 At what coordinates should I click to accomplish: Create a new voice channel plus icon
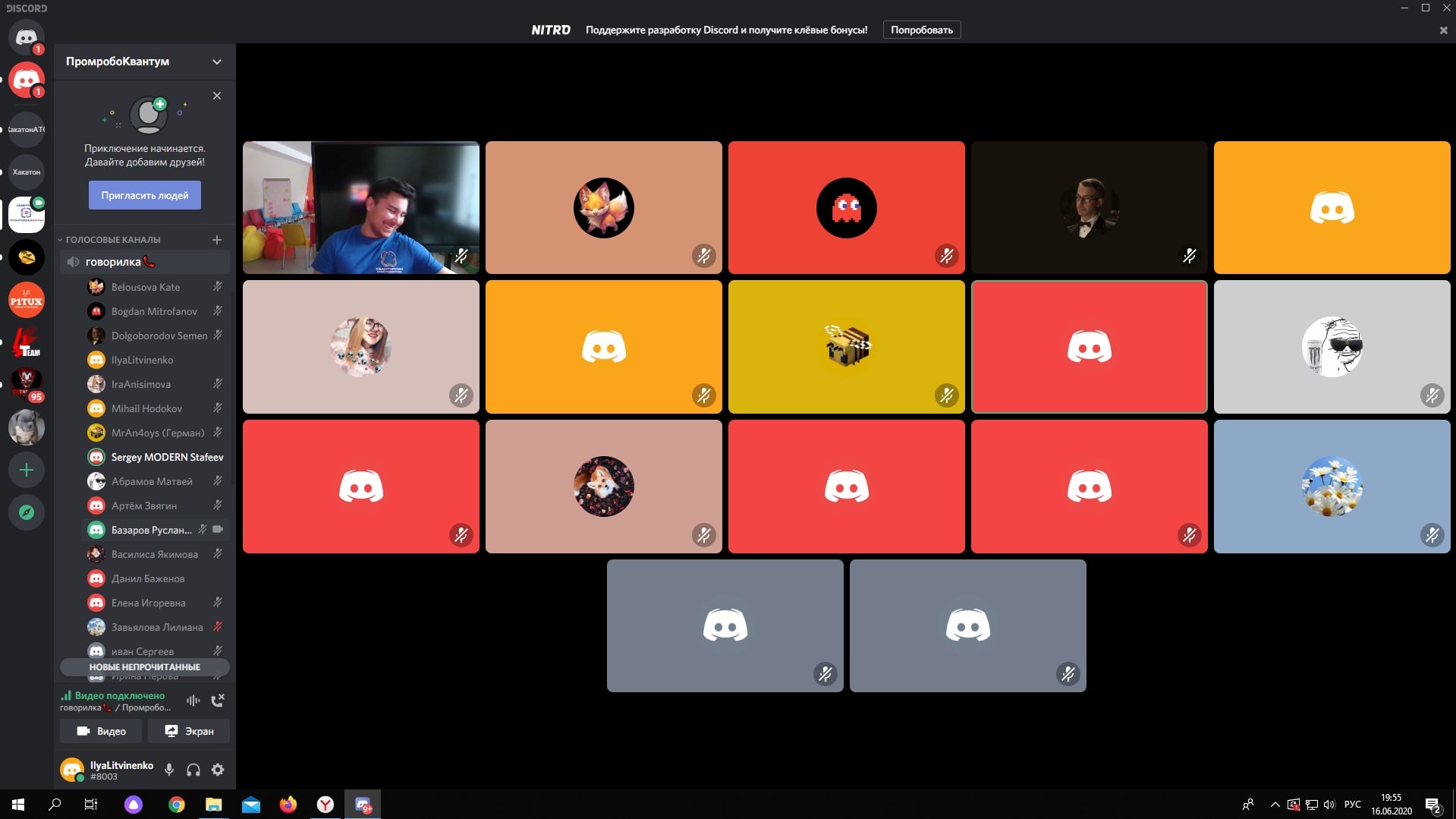coord(217,239)
